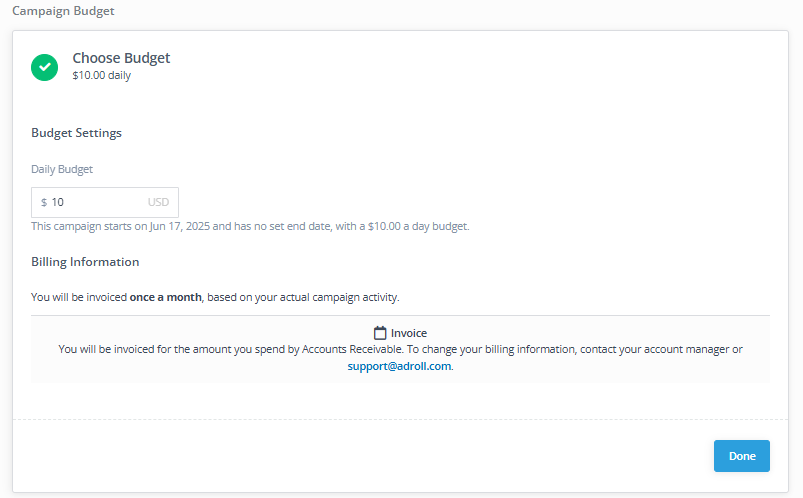Screen dimensions: 803x498
Task: Click the Billing Information heading
Action: pos(85,262)
